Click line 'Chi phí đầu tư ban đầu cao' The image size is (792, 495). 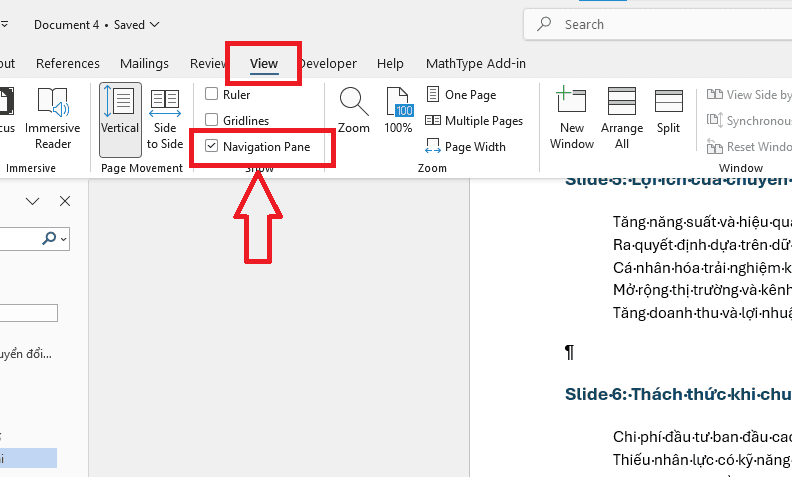(x=702, y=436)
